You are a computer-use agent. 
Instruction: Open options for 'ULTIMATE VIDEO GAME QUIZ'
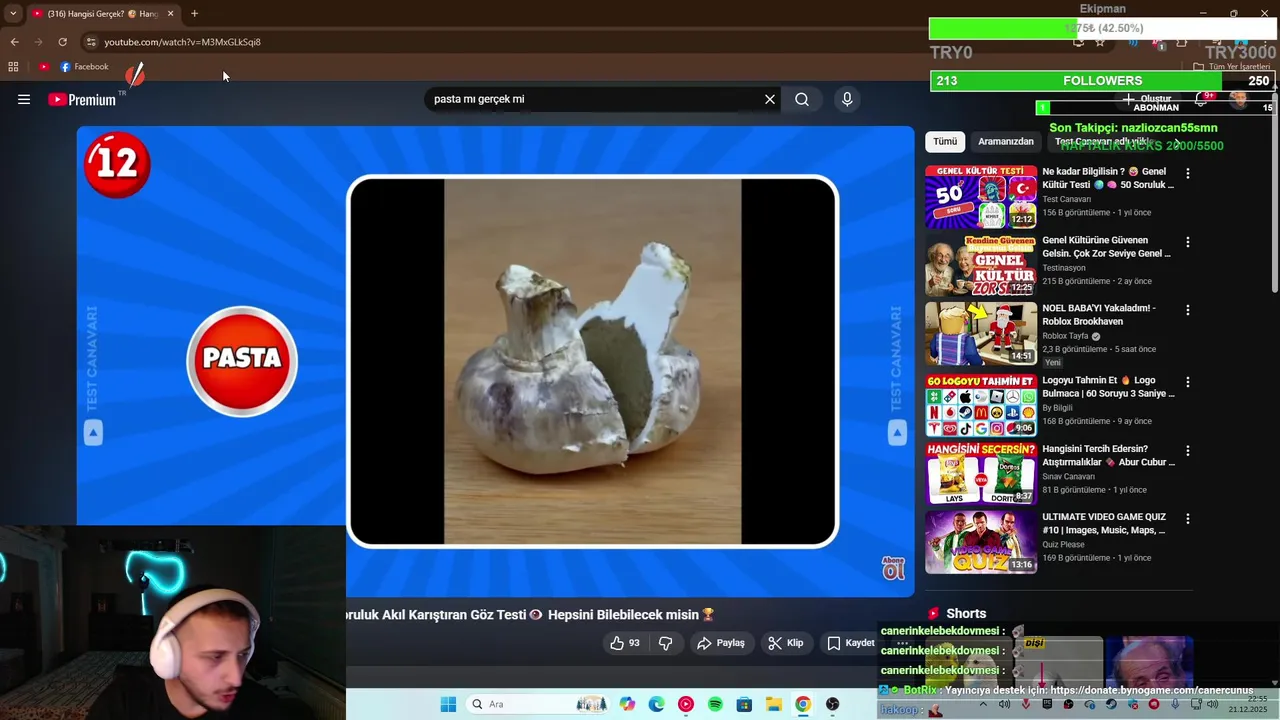coord(1188,519)
